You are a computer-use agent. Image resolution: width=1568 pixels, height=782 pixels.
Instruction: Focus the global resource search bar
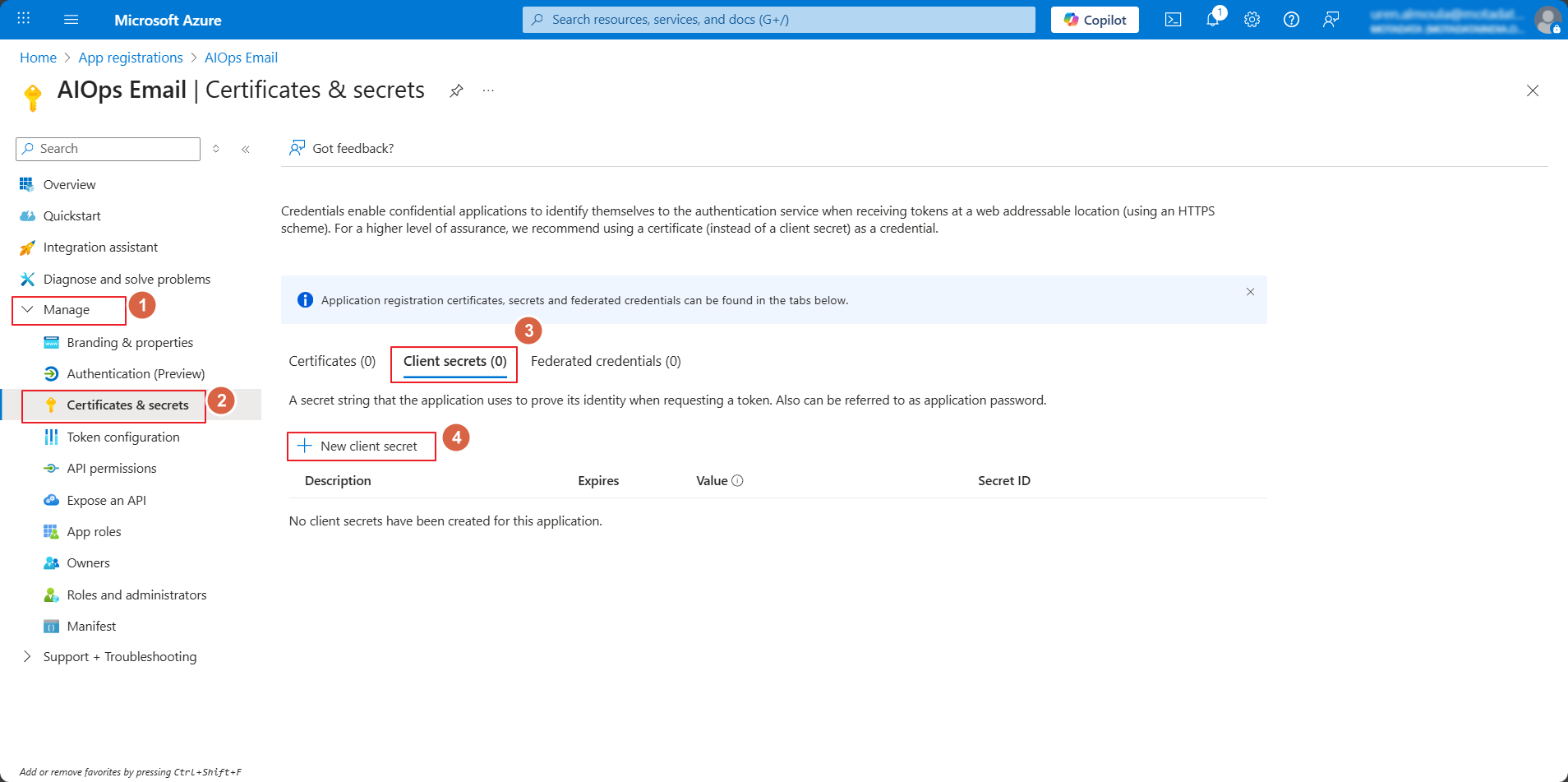[778, 20]
